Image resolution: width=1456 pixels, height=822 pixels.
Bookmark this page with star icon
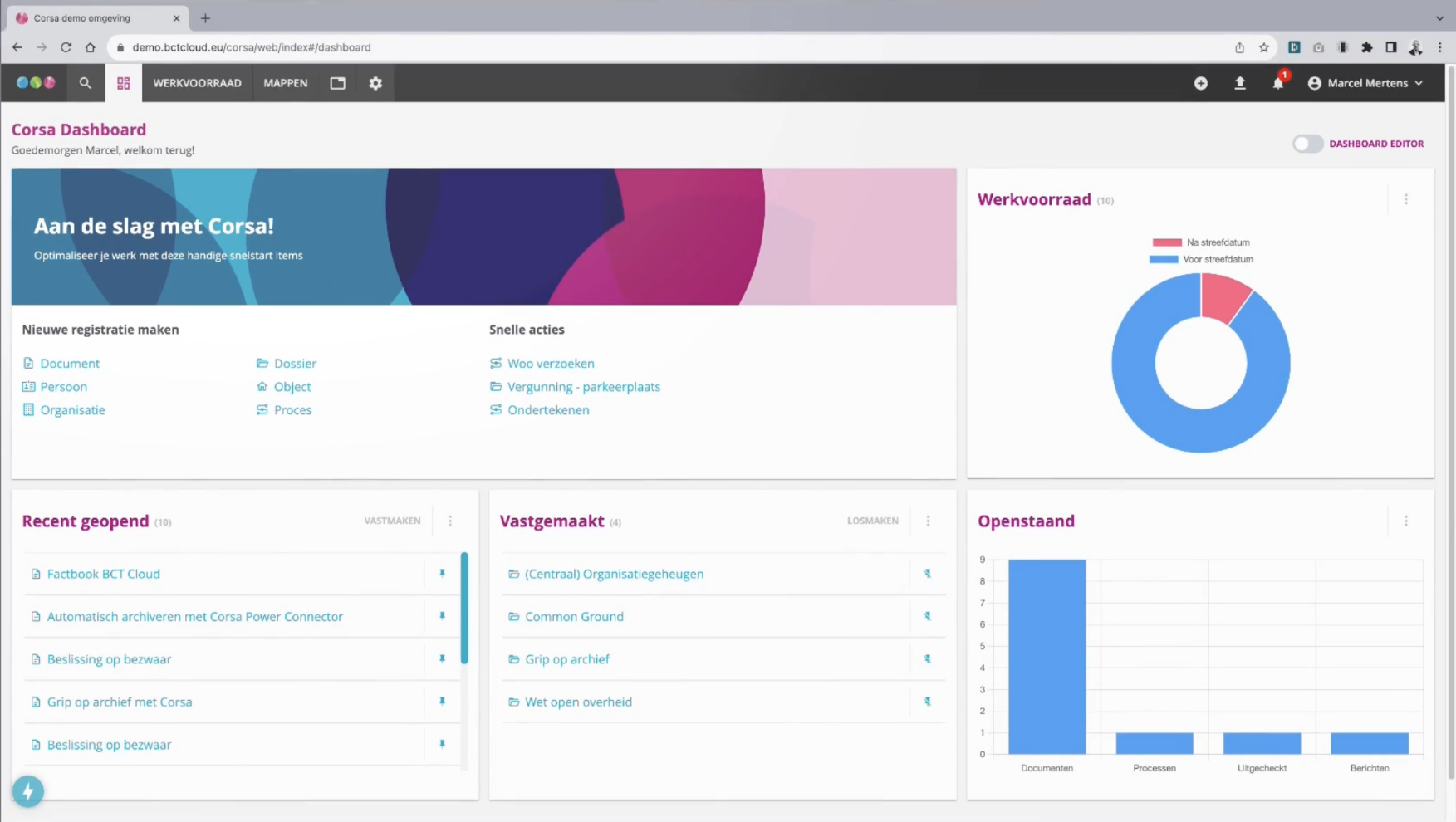point(1264,47)
